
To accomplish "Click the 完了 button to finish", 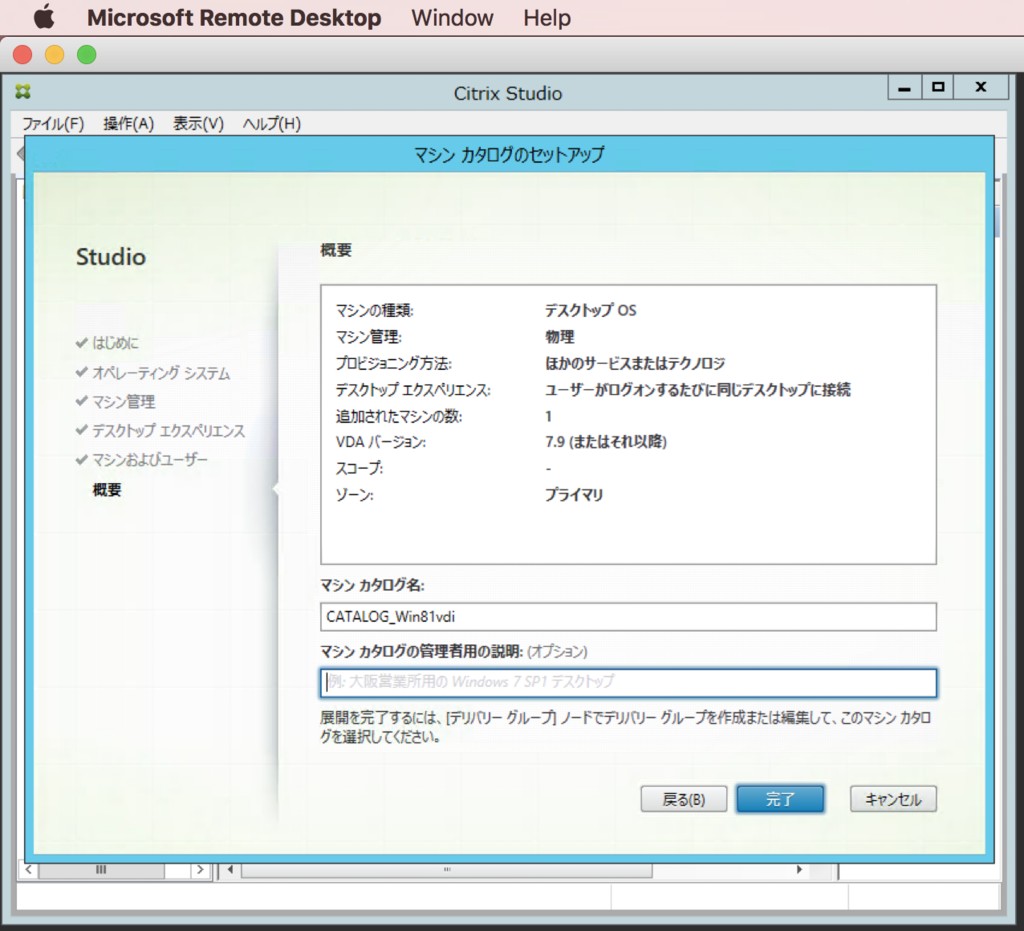I will 780,799.
